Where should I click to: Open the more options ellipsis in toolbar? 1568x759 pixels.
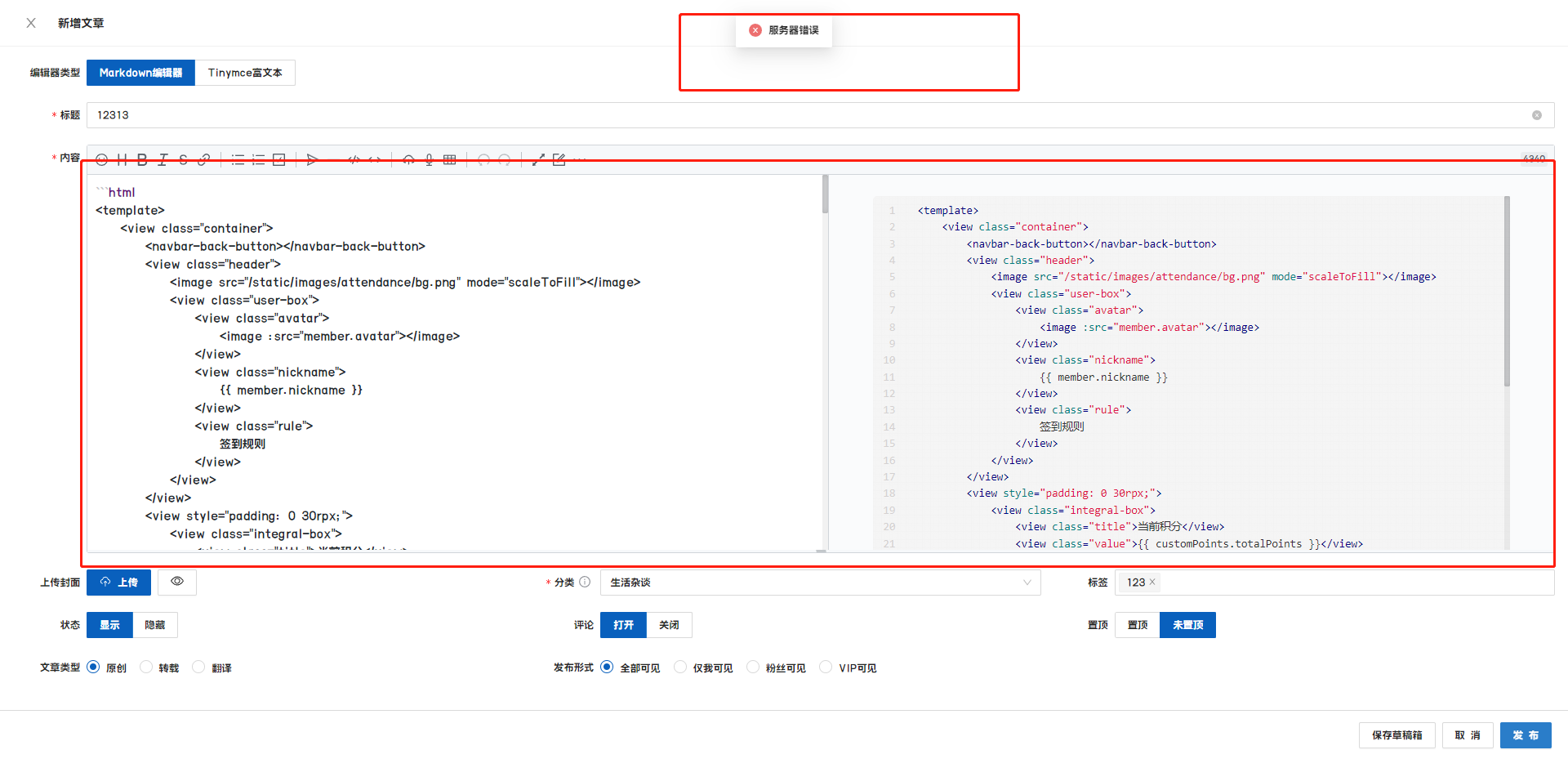[x=579, y=160]
